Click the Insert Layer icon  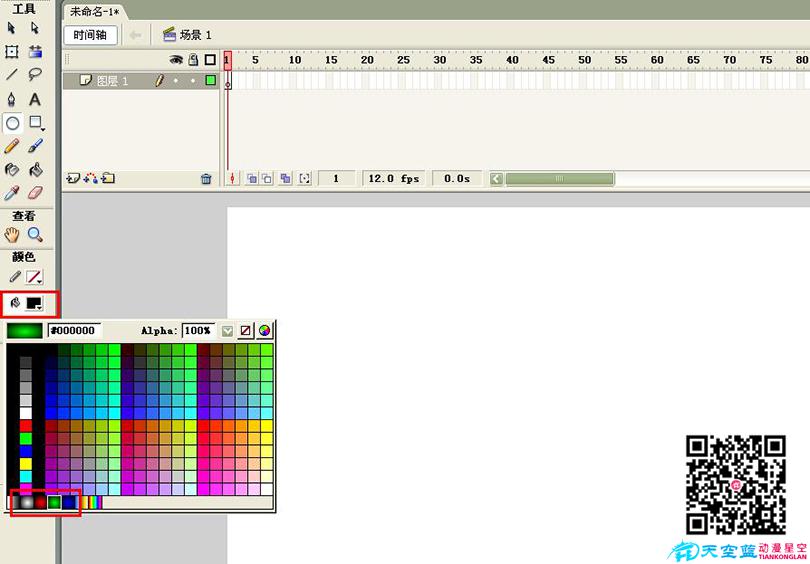pyautogui.click(x=73, y=179)
